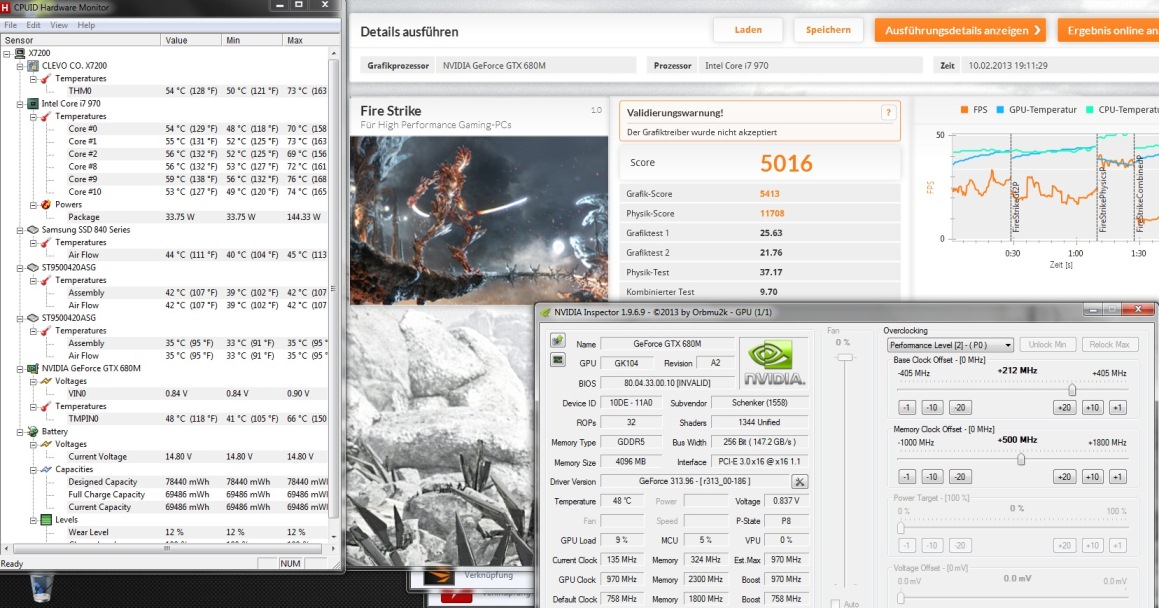1159x608 pixels.
Task: Click the FPS orange legend swatch
Action: [x=964, y=110]
